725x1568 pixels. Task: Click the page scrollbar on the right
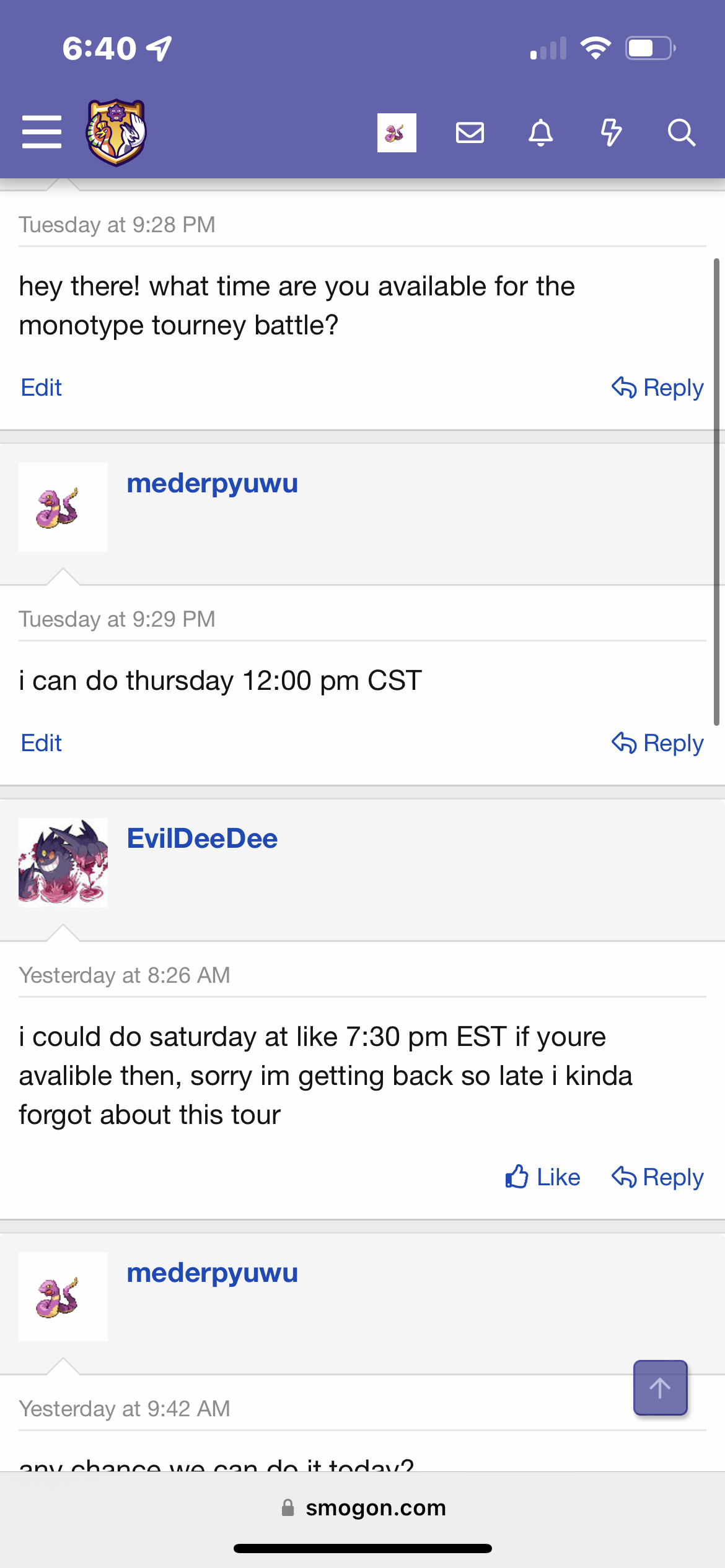point(716,492)
